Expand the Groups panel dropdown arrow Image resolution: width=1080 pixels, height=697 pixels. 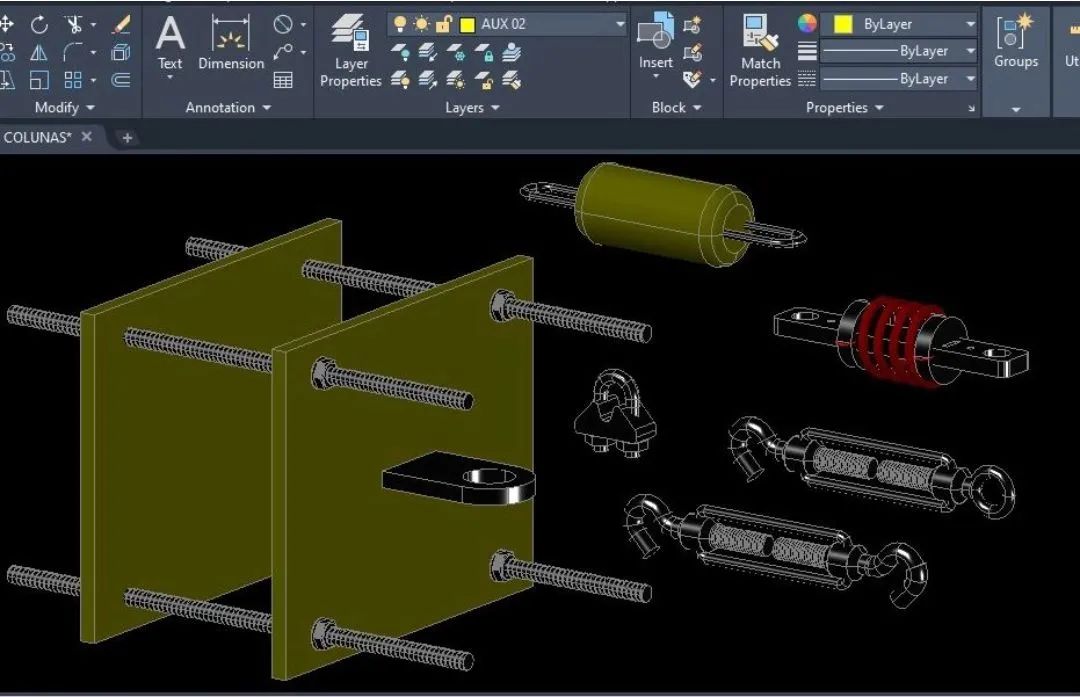coord(1016,109)
